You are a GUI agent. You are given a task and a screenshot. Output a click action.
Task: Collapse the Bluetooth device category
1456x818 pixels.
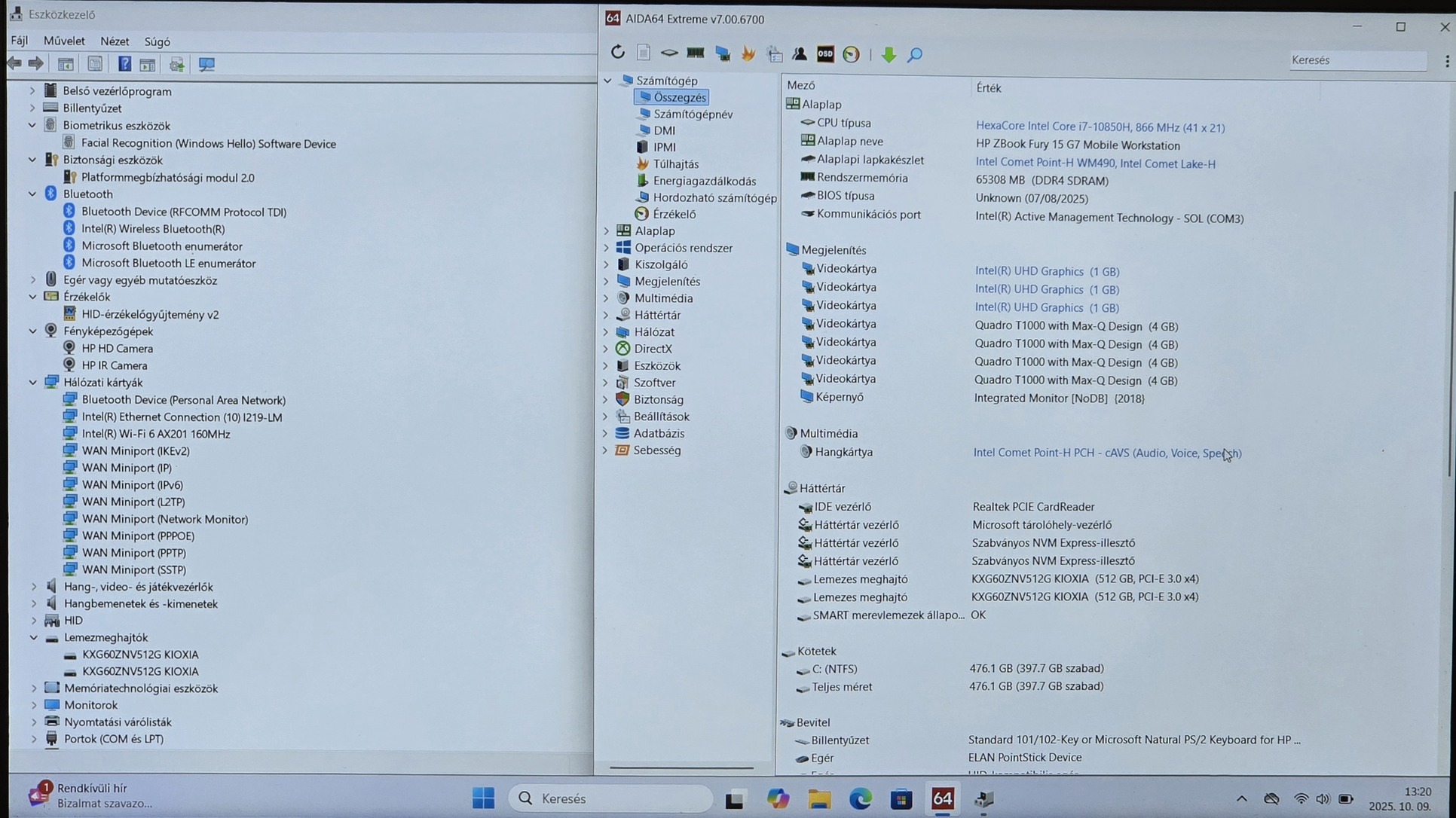pos(32,194)
